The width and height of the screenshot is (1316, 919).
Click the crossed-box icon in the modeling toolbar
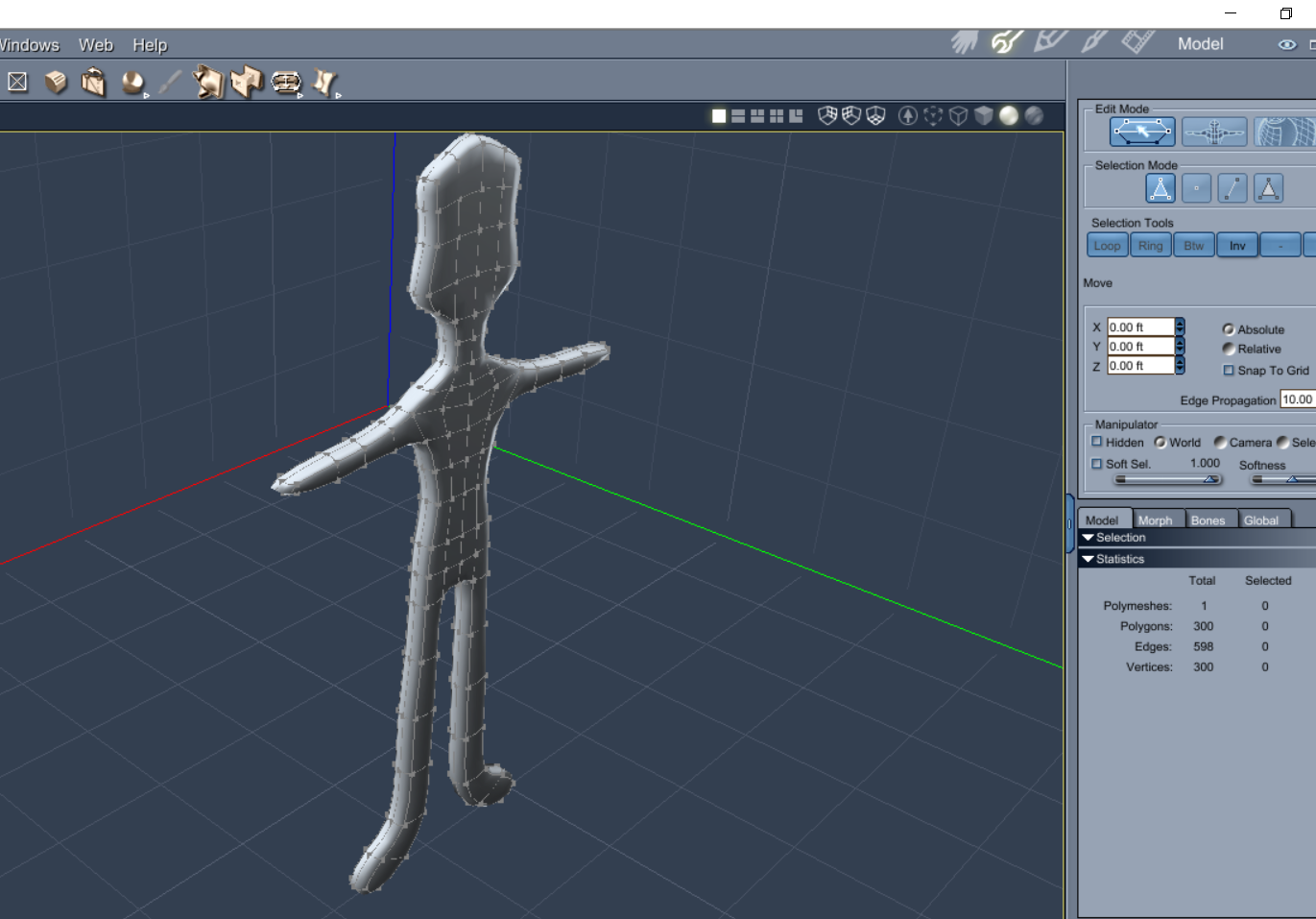(17, 83)
